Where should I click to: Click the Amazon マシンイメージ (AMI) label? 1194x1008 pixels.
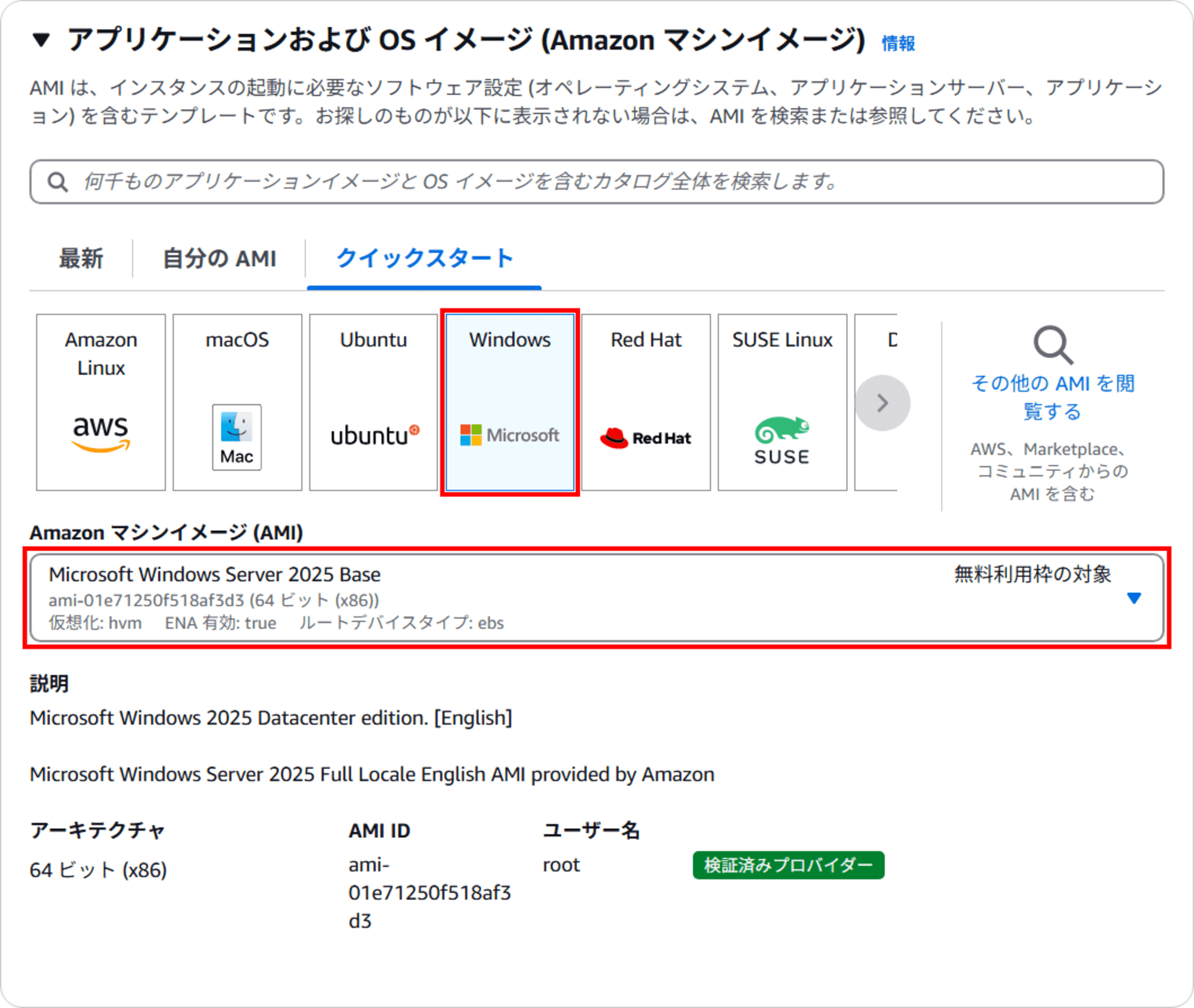tap(167, 532)
